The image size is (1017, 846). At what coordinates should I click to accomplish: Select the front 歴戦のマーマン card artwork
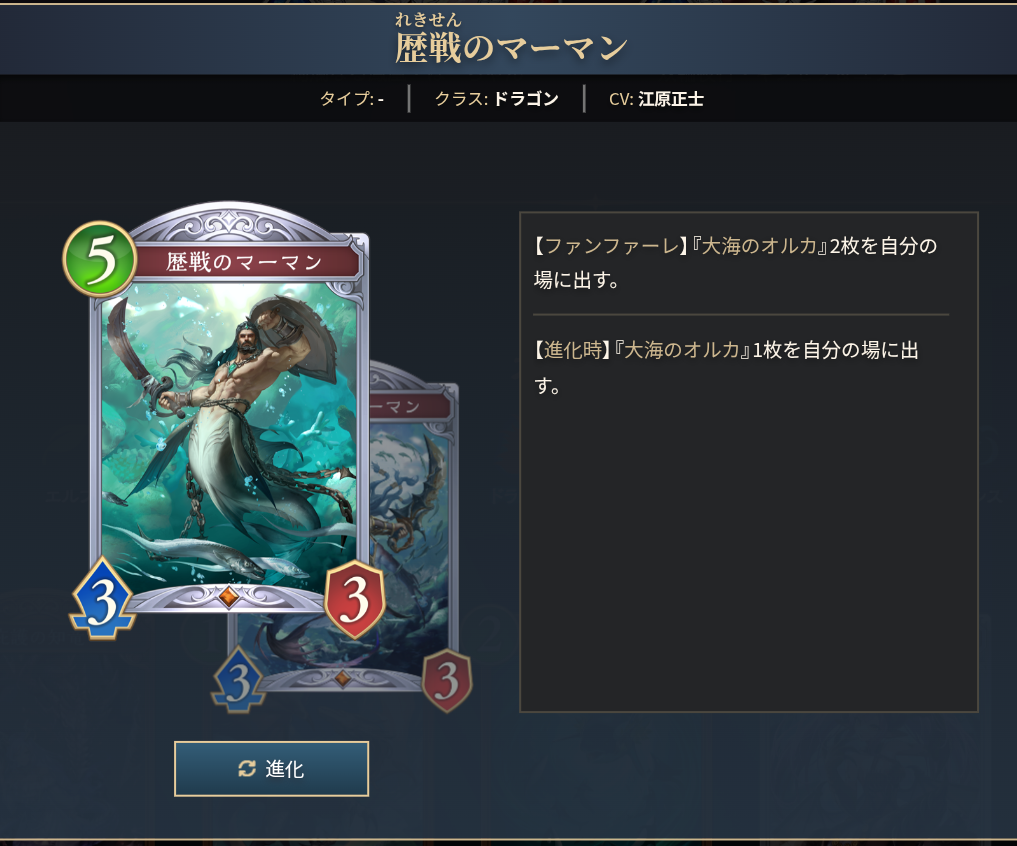click(229, 438)
